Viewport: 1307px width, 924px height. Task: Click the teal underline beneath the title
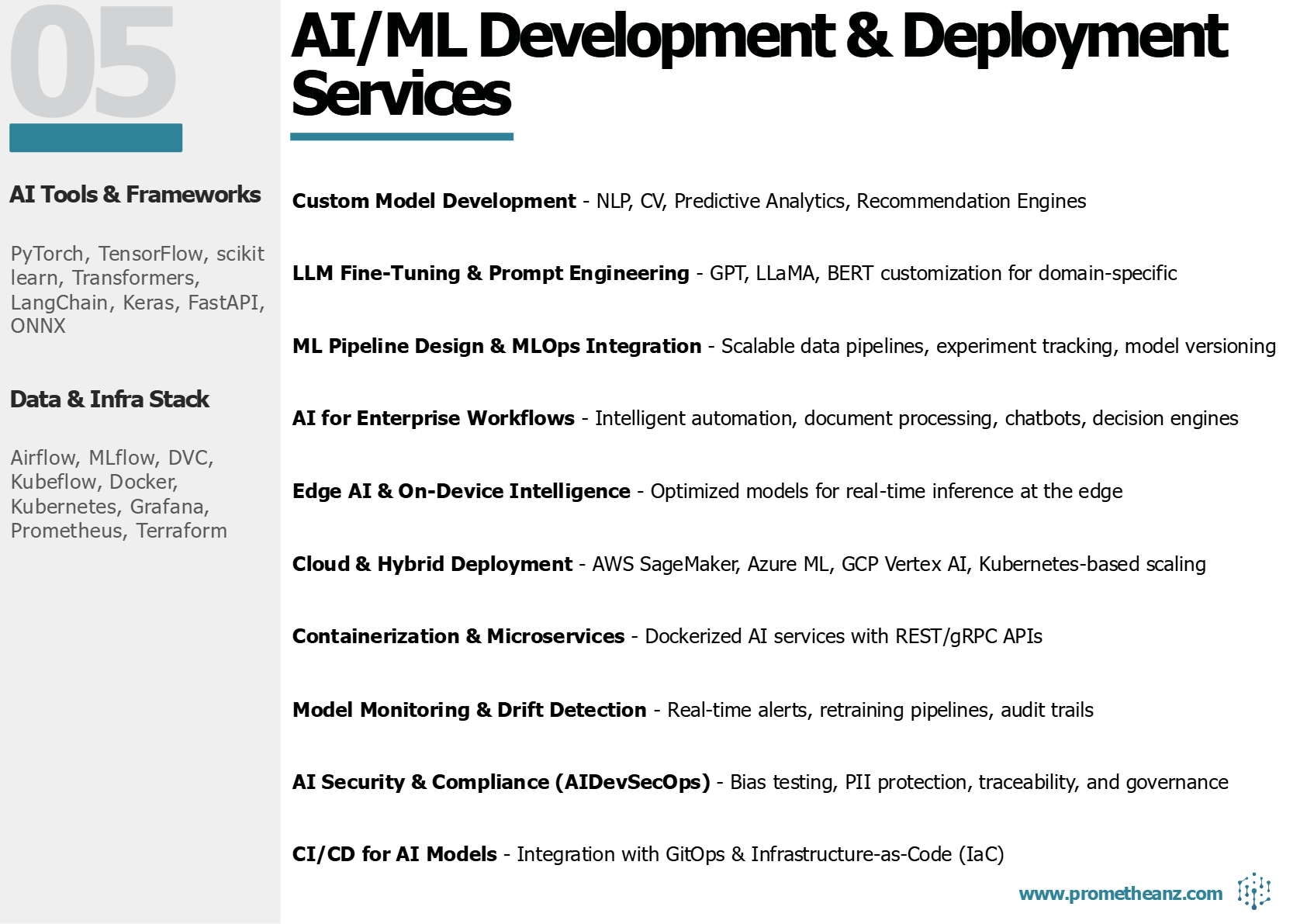tap(402, 137)
